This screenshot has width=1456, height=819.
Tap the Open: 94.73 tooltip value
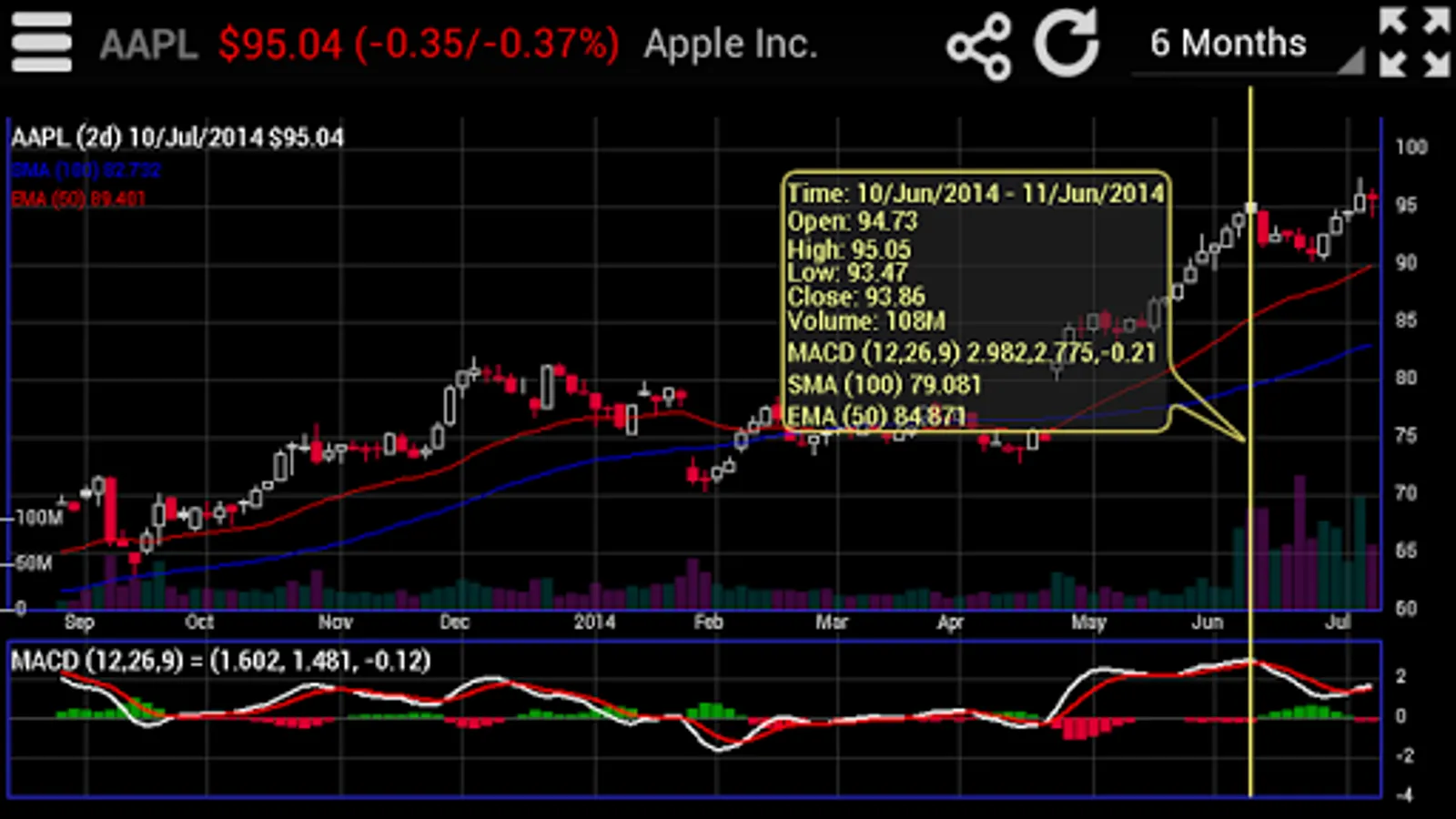point(853,221)
